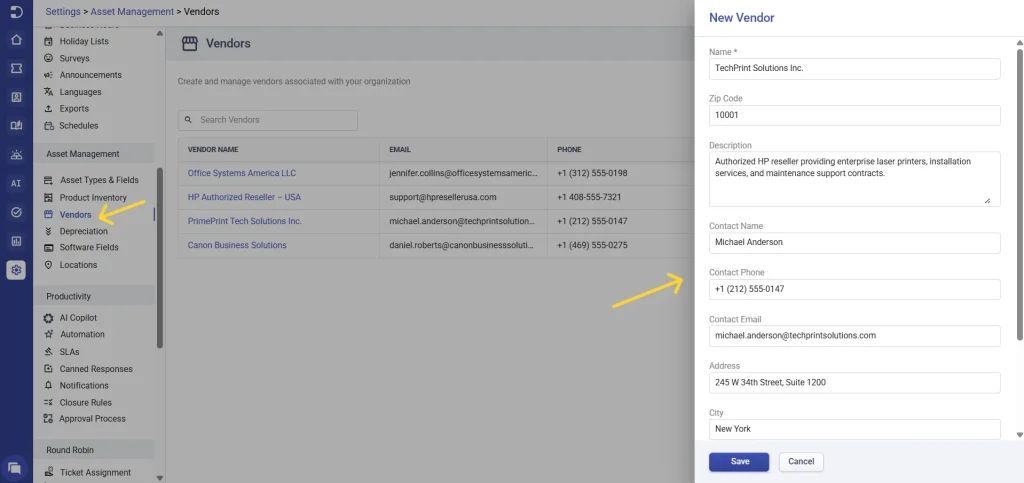This screenshot has width=1024, height=483.
Task: Click email support@hpresellerusa.com
Action: pyautogui.click(x=443, y=196)
